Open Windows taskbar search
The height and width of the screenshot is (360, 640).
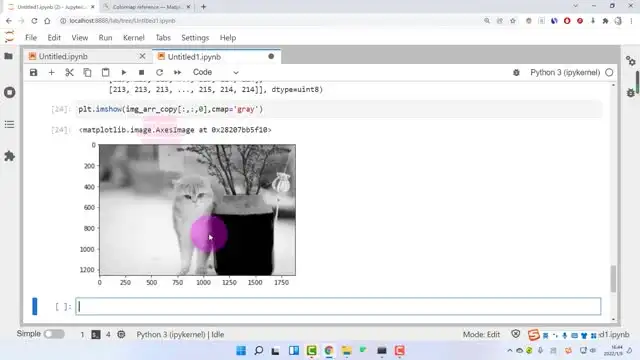tap(259, 351)
